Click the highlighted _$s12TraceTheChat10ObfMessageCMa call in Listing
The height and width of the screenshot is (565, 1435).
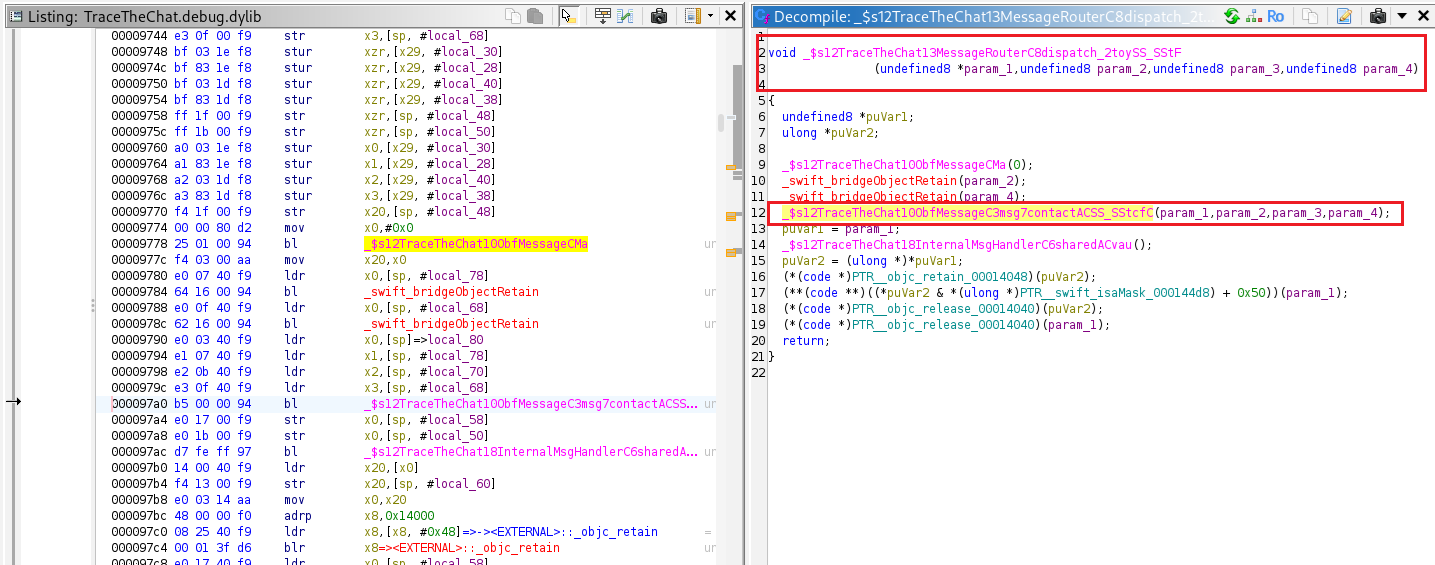click(x=476, y=244)
